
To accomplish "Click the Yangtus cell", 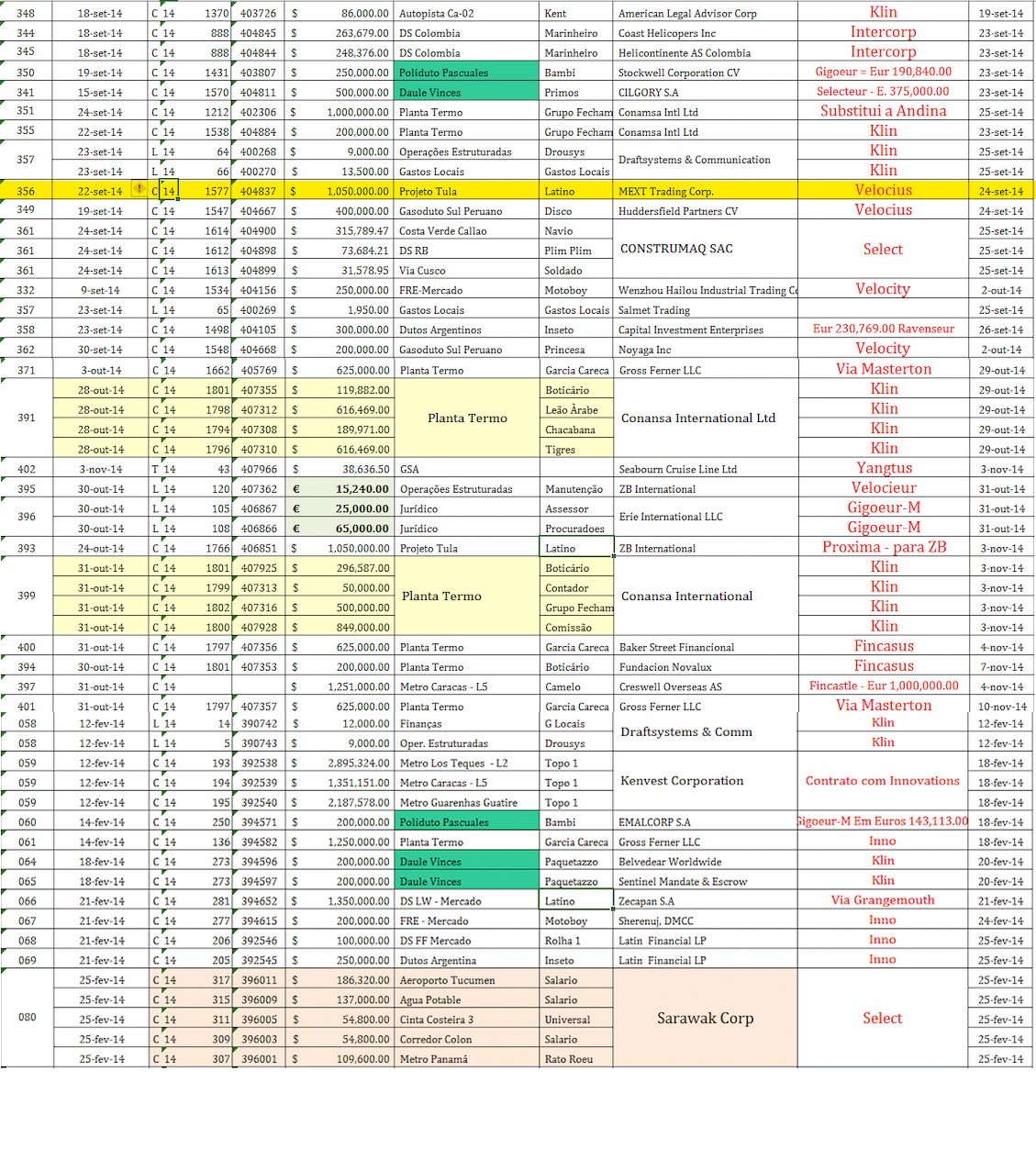I will click(x=884, y=468).
